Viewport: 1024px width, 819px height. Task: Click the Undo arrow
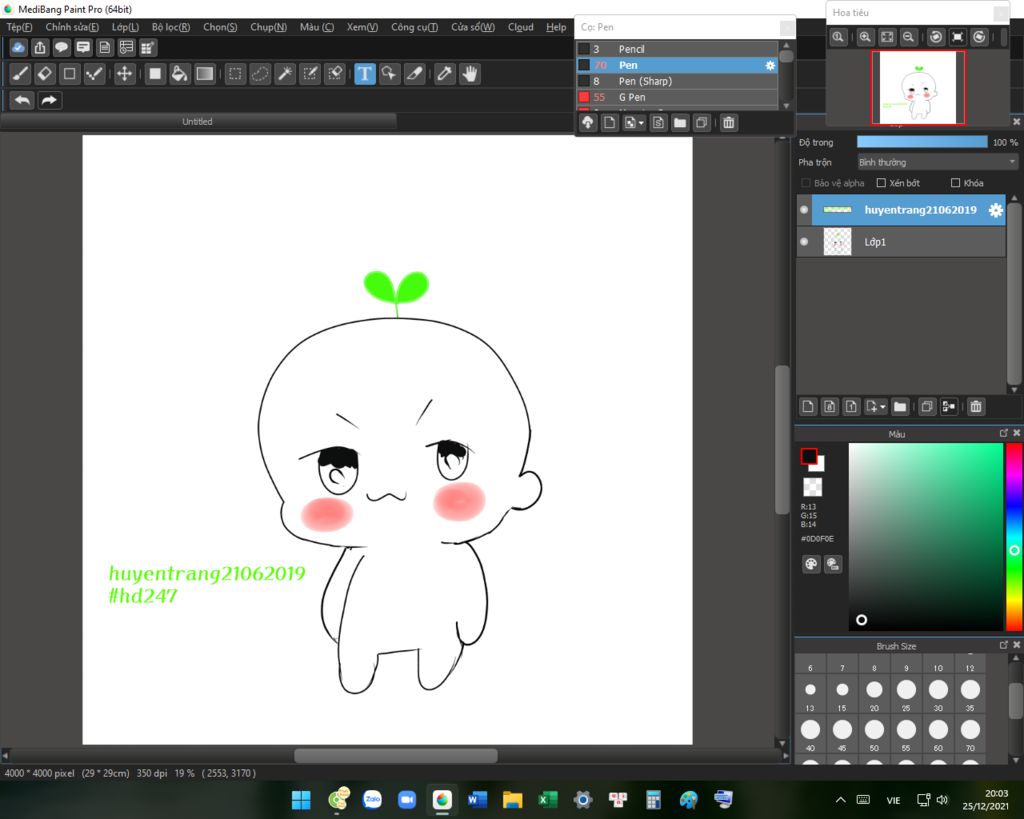pyautogui.click(x=22, y=100)
